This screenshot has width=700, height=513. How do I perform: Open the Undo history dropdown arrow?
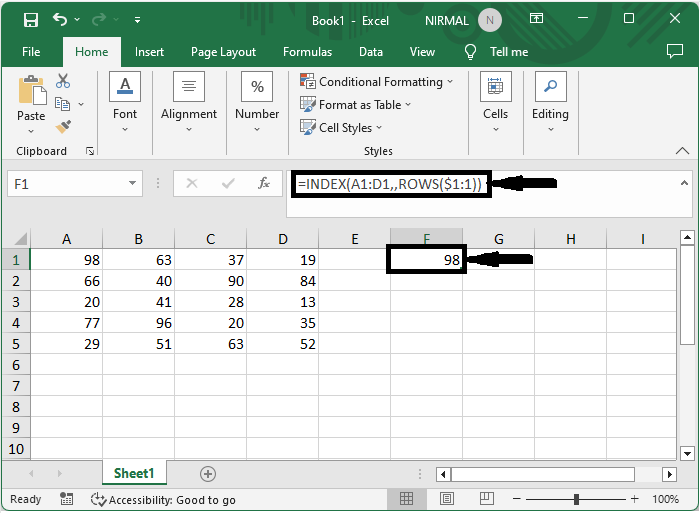tap(77, 20)
